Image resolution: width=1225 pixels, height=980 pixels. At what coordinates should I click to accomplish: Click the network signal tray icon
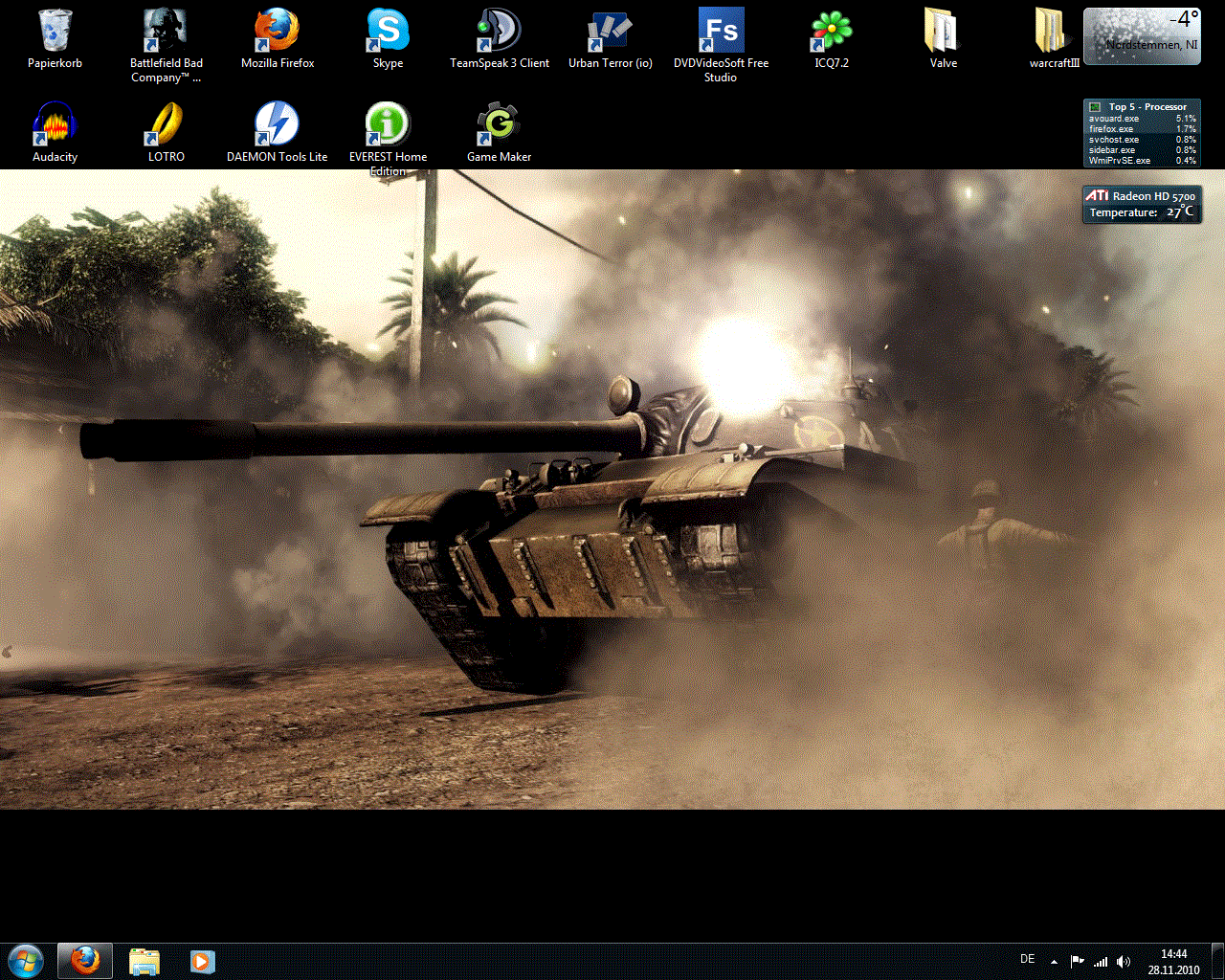click(1102, 961)
